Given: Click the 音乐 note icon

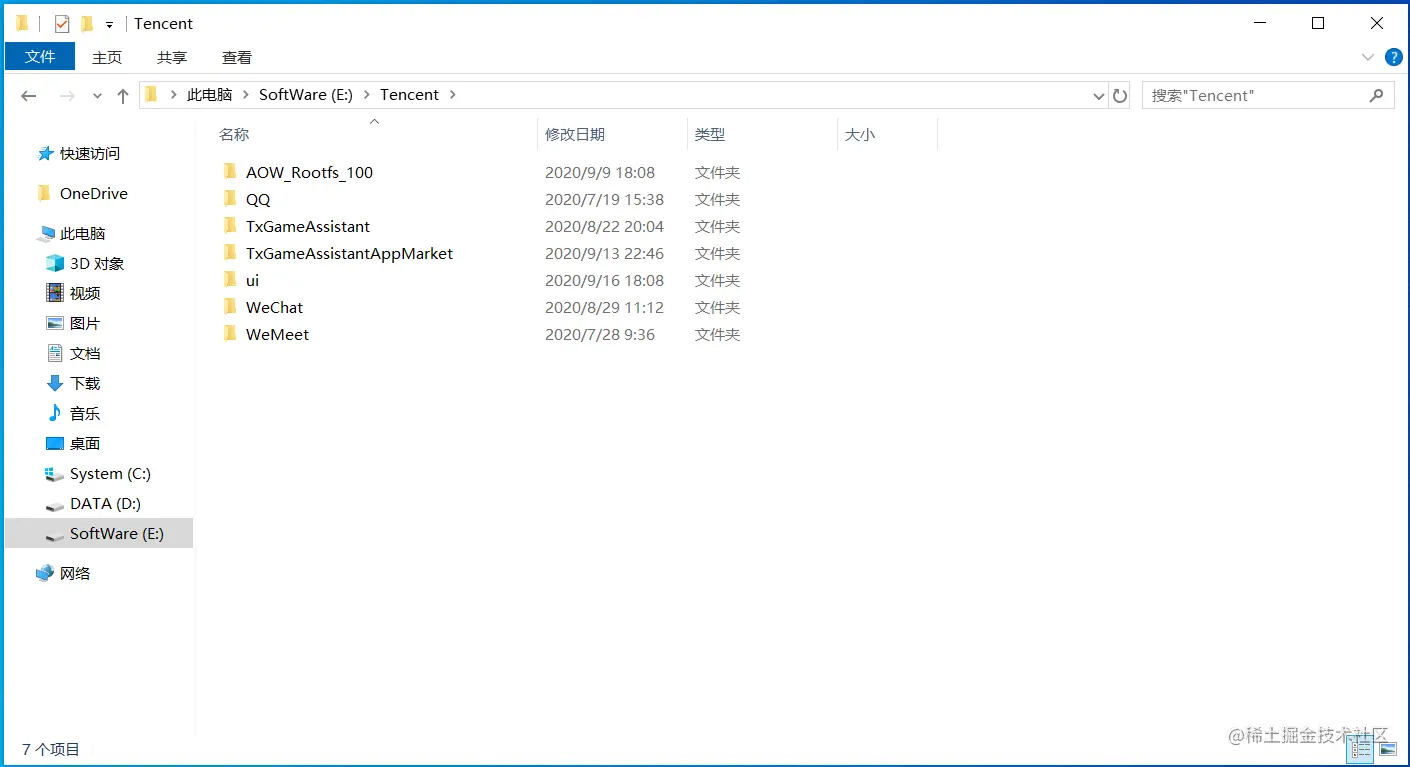Looking at the screenshot, I should coord(55,413).
